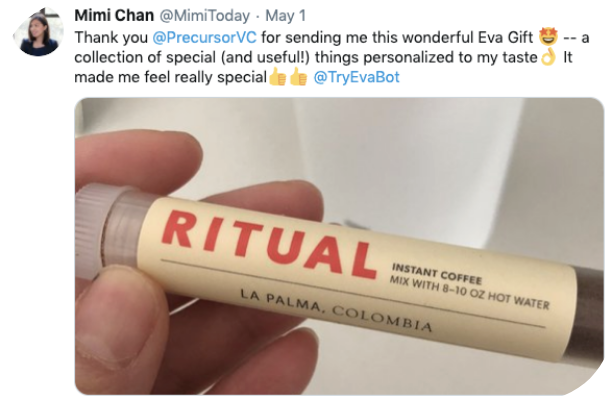Follow the @PrecursorVC mention link
The width and height of the screenshot is (613, 401).
pos(204,38)
